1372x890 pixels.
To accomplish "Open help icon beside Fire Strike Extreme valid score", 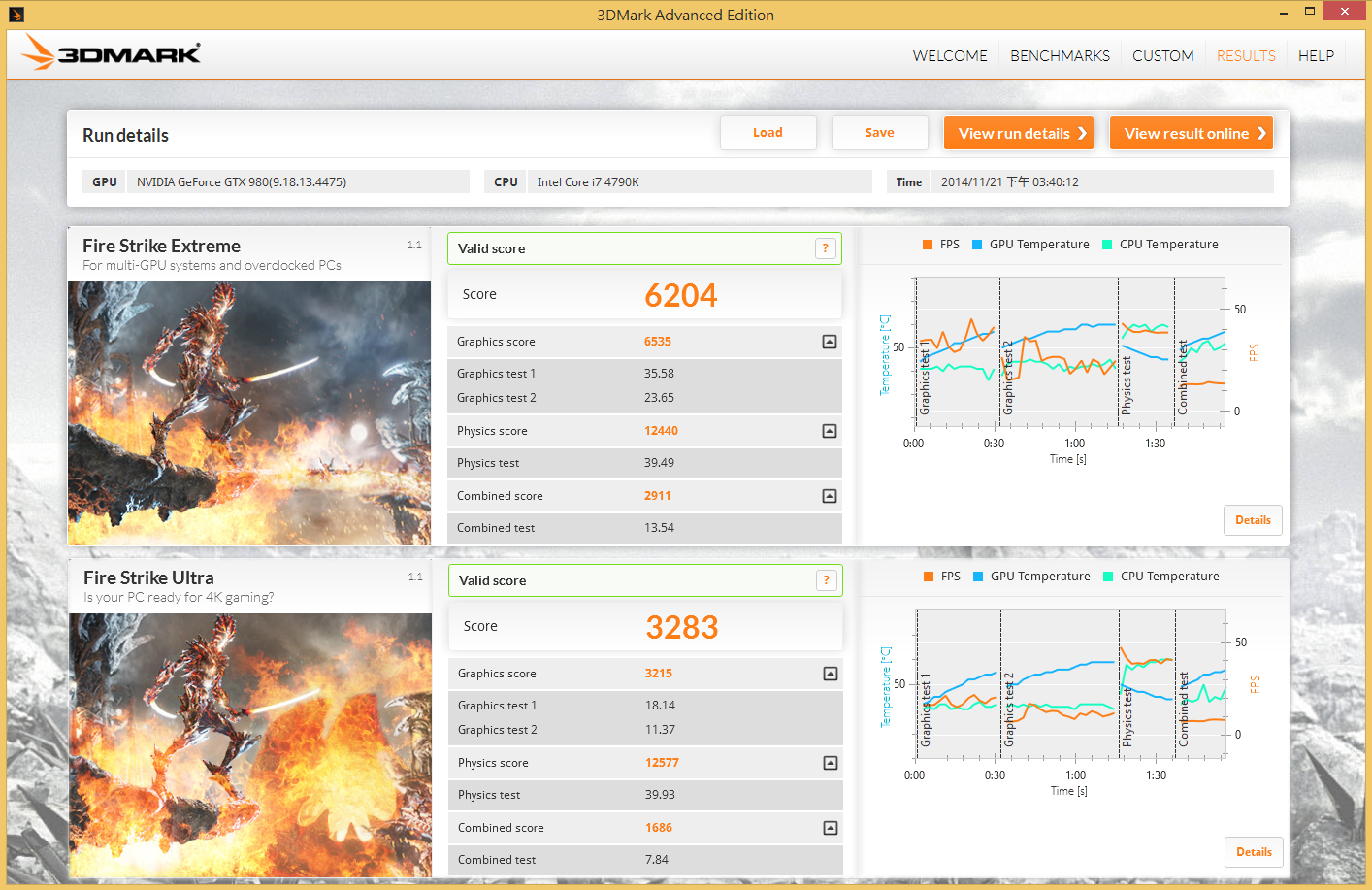I will tap(825, 248).
